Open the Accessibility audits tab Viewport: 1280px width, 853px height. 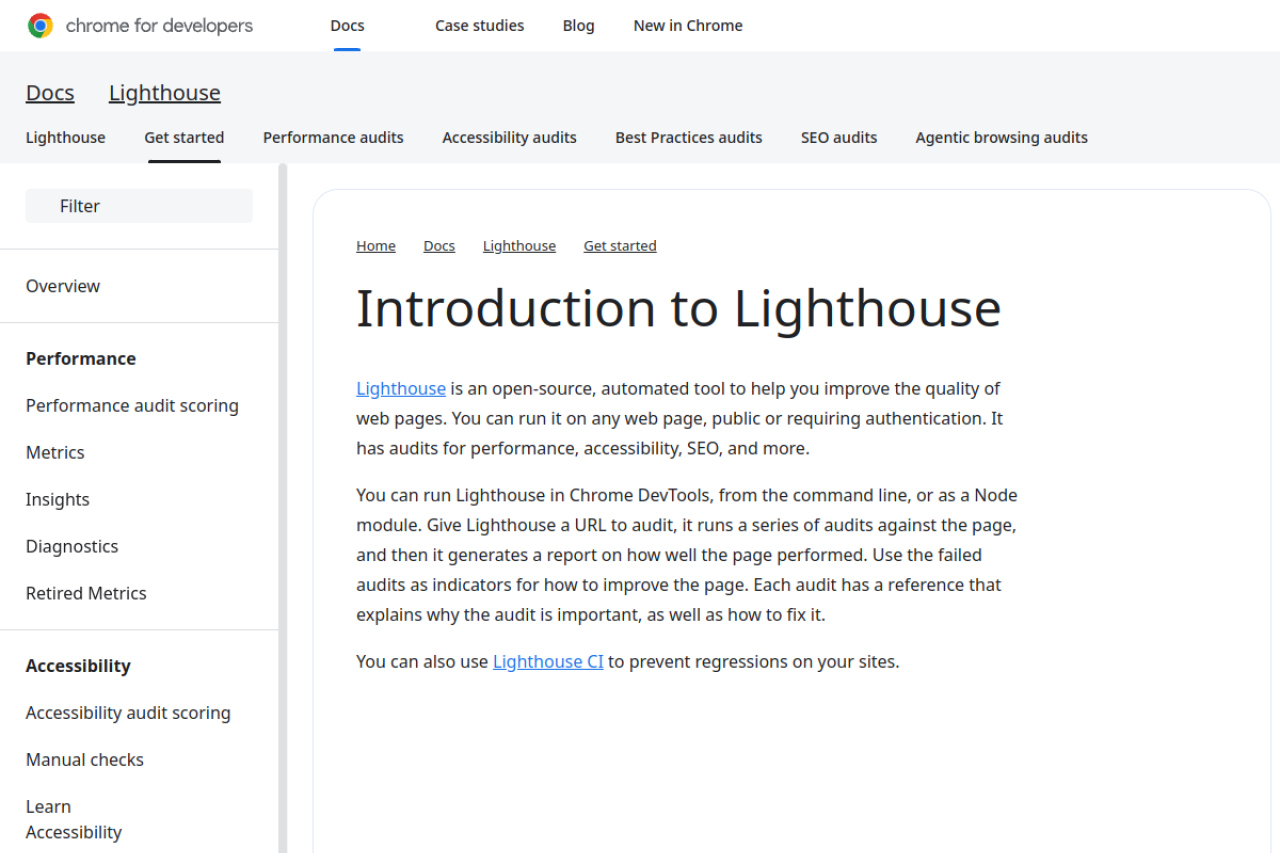[x=509, y=138]
